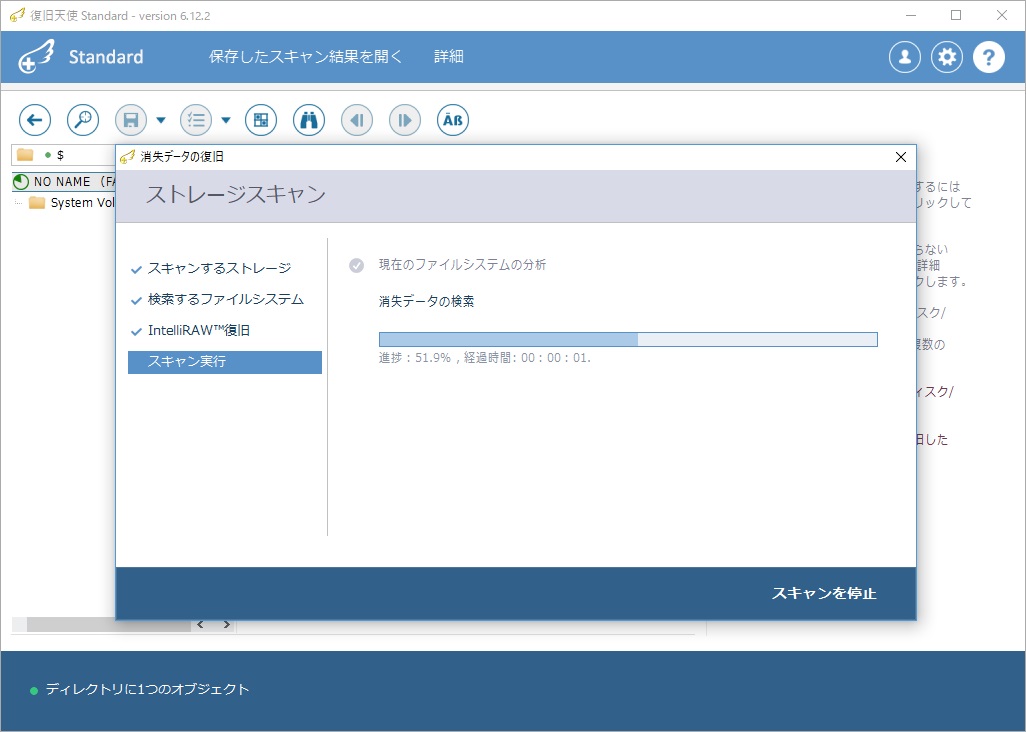
Task: Click the checklist selection icon
Action: [196, 120]
